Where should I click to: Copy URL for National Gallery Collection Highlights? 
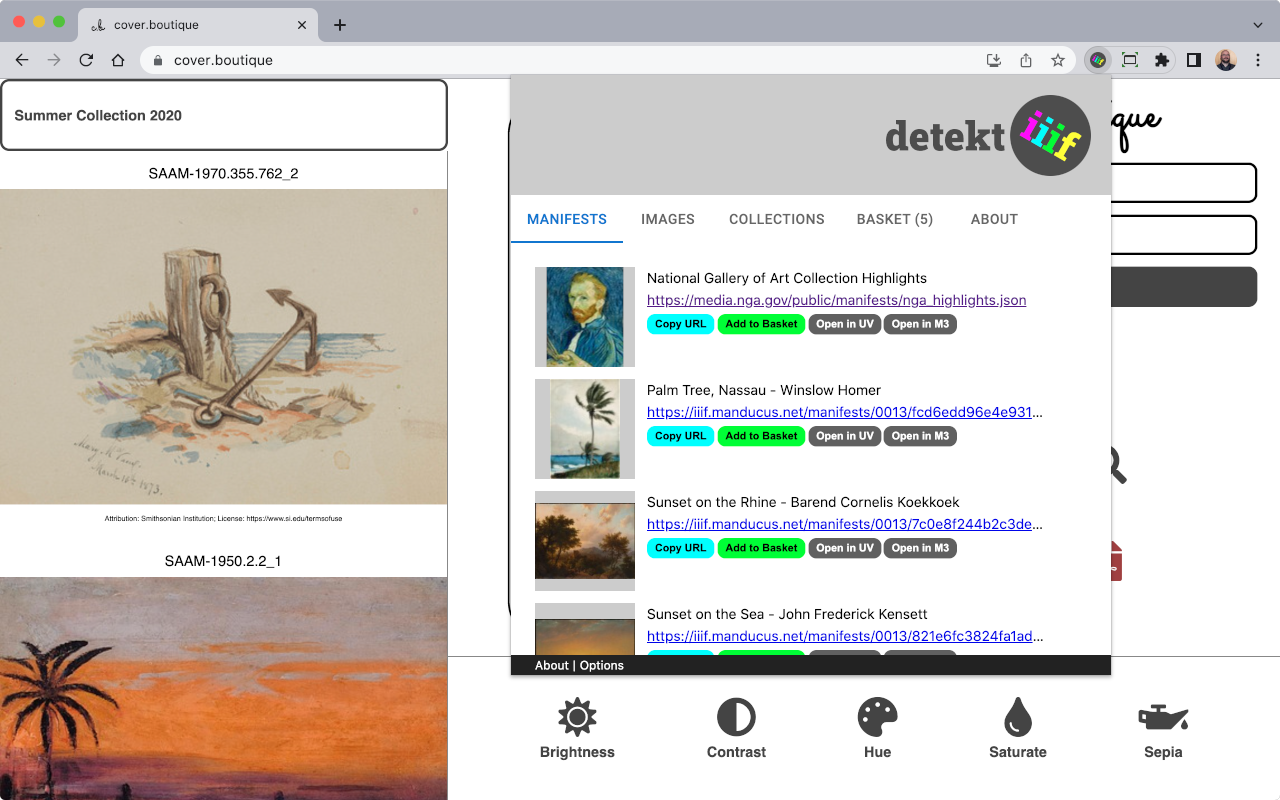(x=680, y=324)
